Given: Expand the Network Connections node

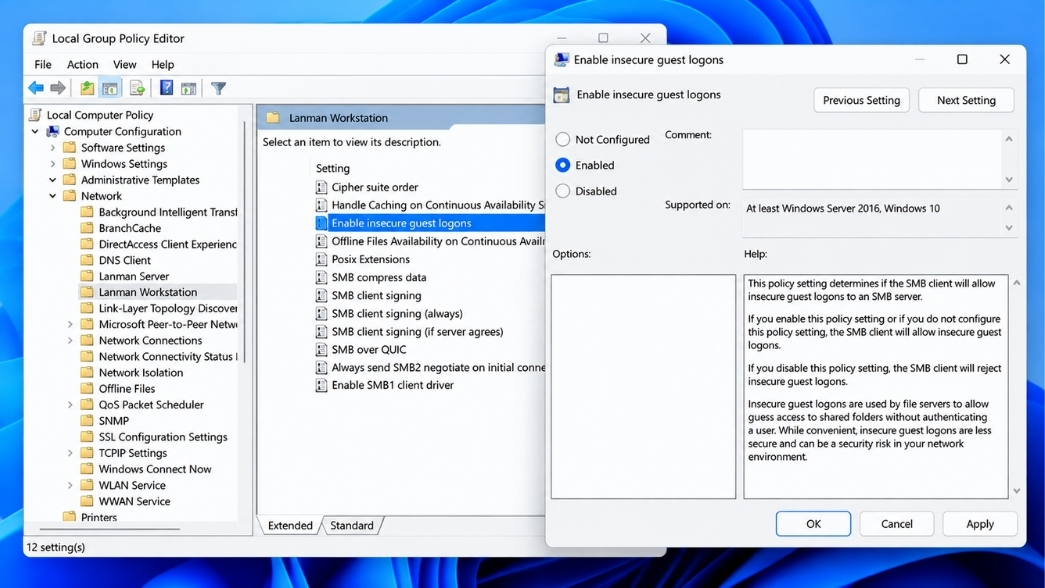Looking at the screenshot, I should point(70,340).
